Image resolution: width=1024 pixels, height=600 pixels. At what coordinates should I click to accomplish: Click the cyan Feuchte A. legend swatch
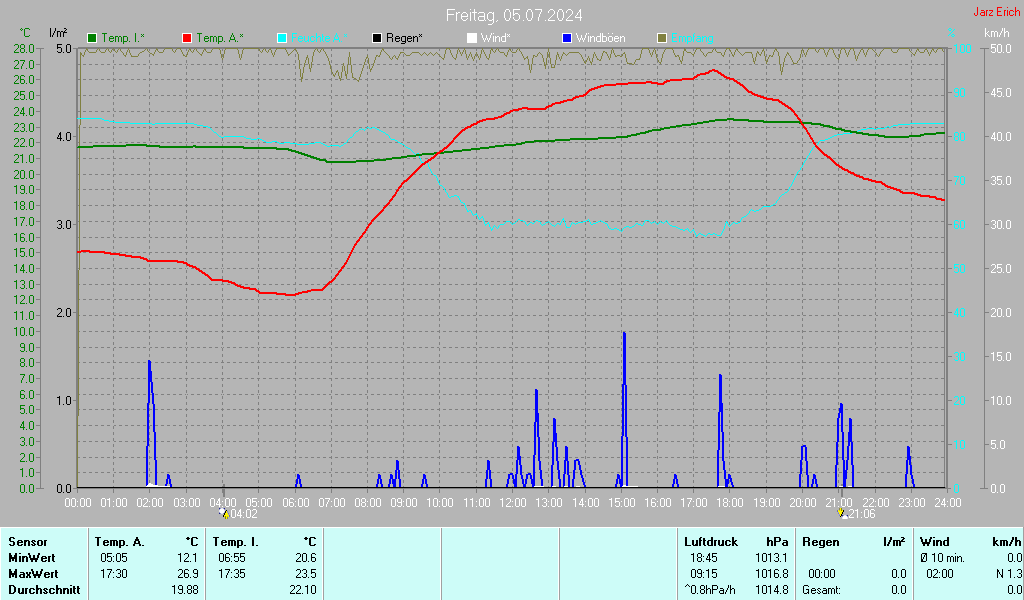[x=282, y=39]
